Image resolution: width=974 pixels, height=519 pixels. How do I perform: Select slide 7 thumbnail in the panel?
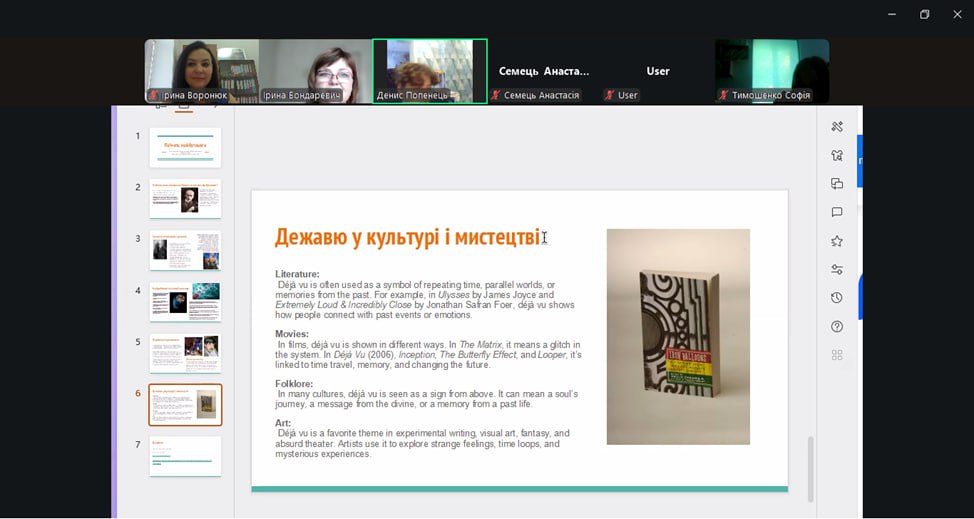click(x=185, y=456)
